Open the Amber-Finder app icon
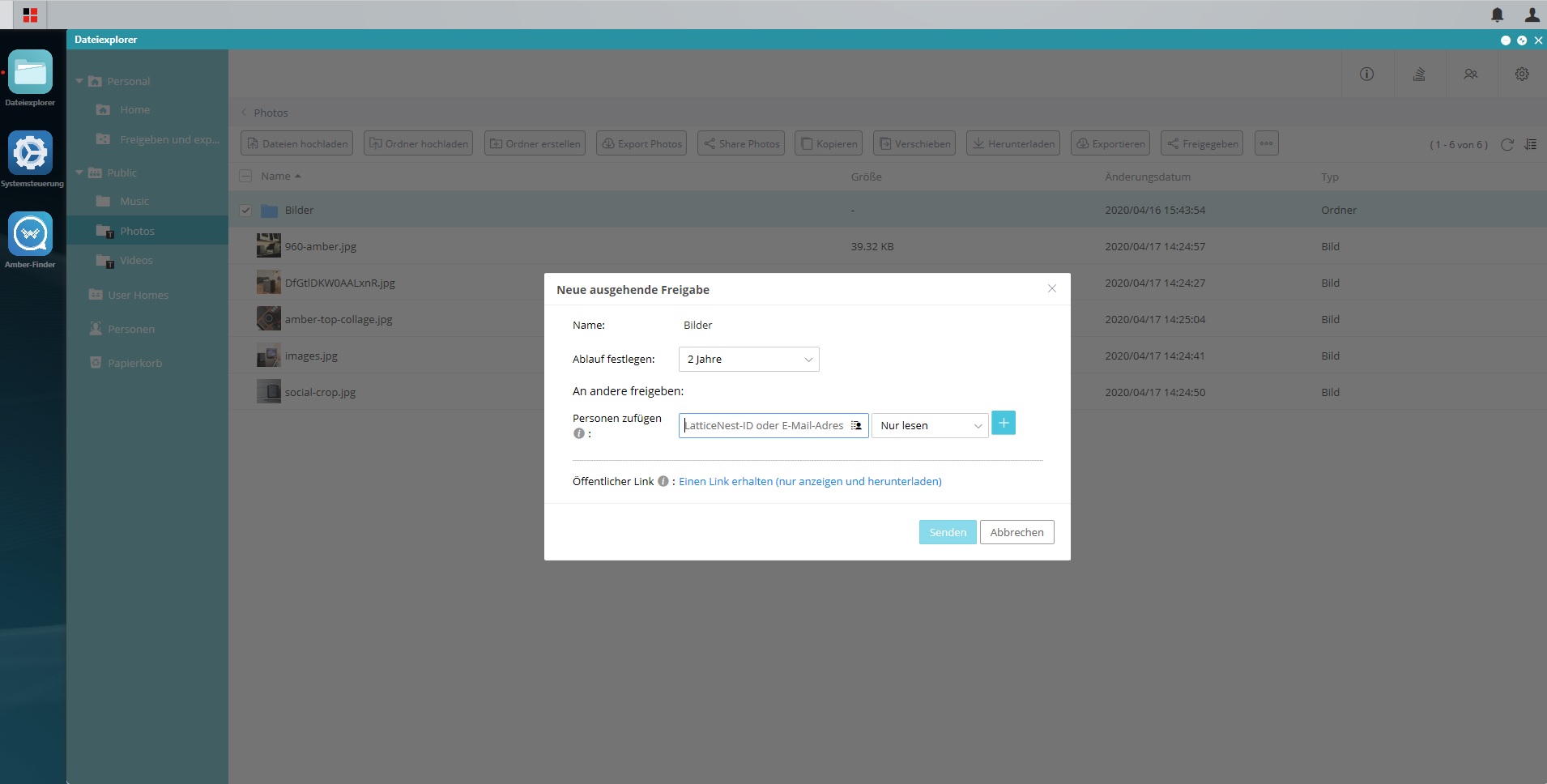 [31, 234]
